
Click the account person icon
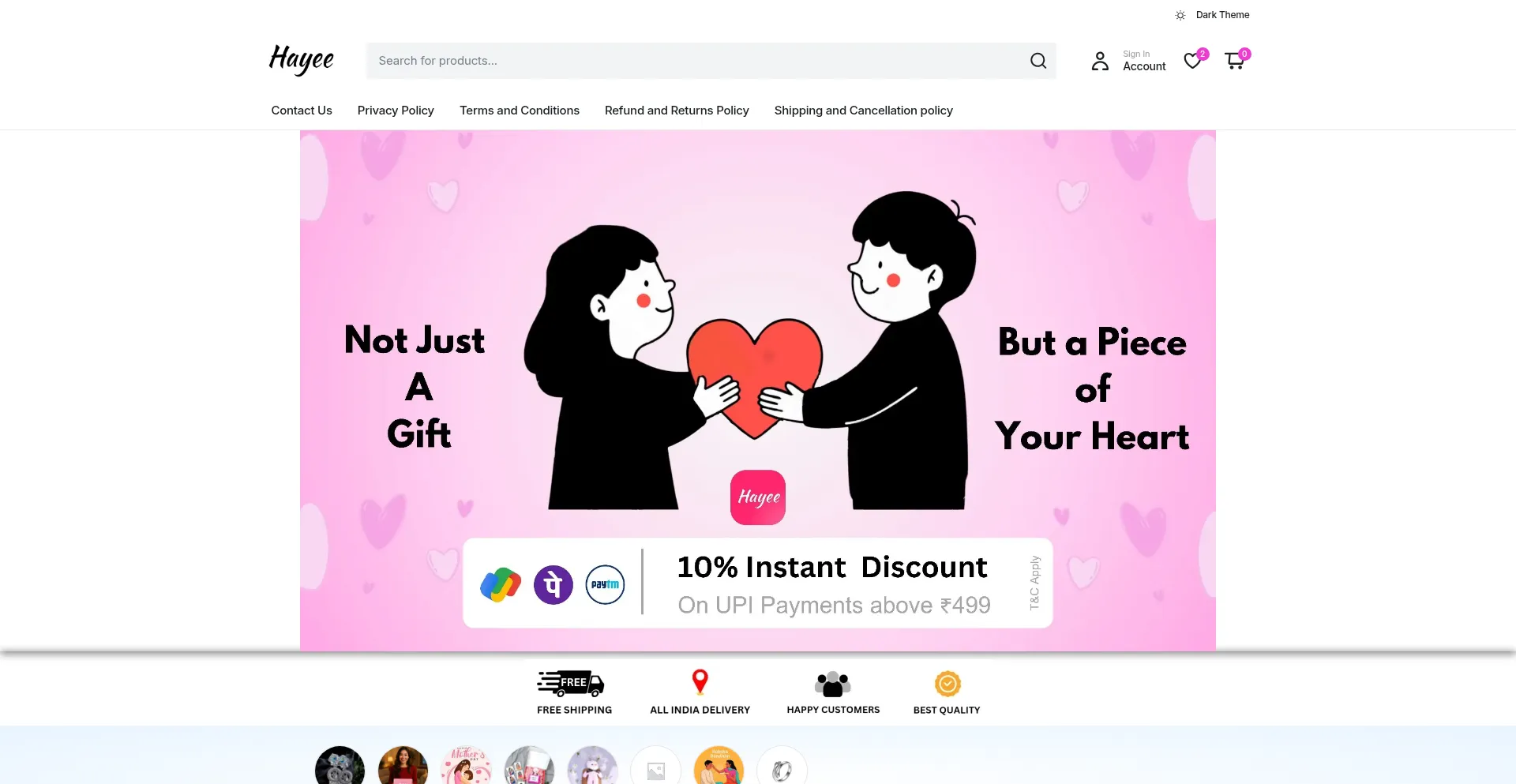(1100, 61)
